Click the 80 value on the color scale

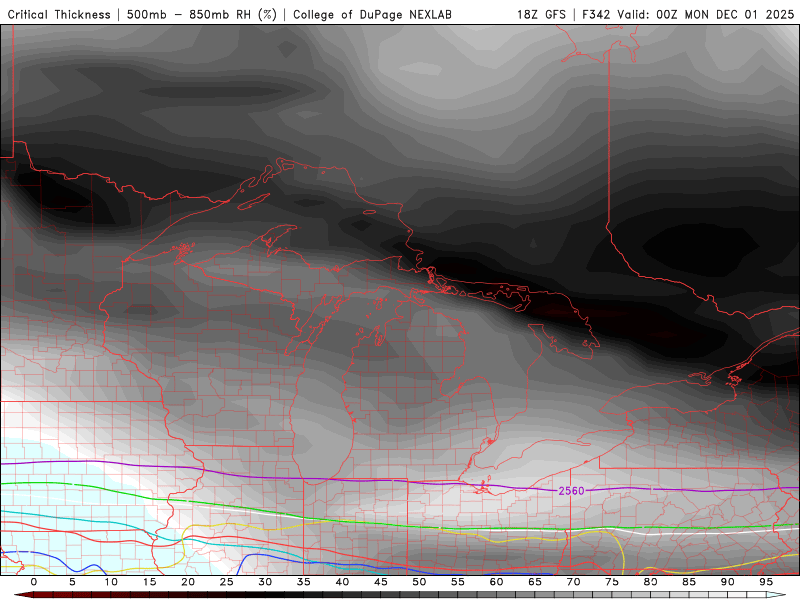[x=651, y=582]
